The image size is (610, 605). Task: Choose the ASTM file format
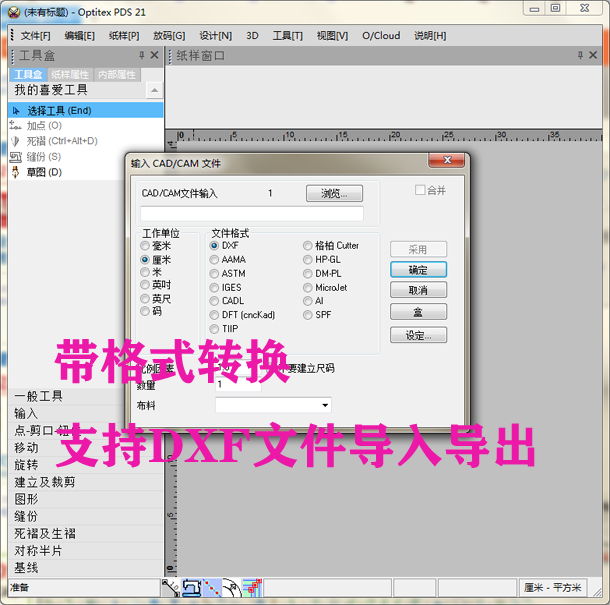[x=228, y=274]
